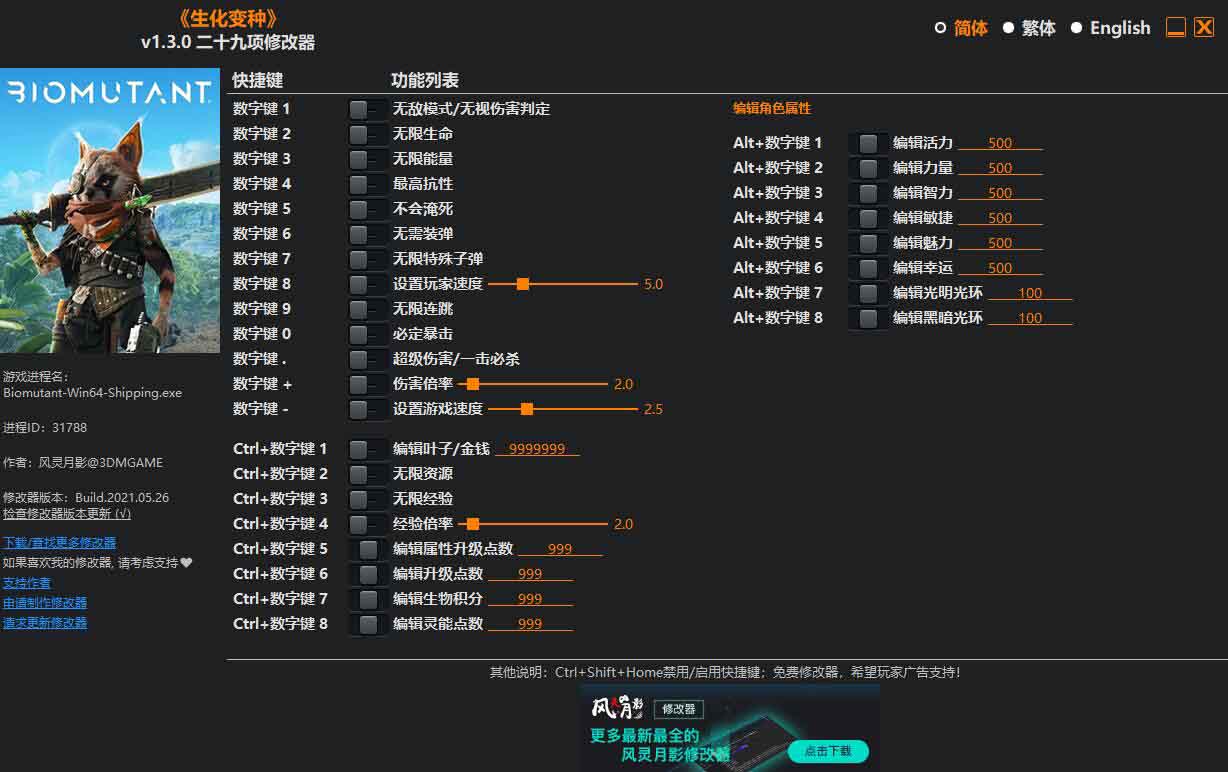Viewport: 1228px width, 772px height.
Task: Close the trainer window
Action: (x=1204, y=27)
